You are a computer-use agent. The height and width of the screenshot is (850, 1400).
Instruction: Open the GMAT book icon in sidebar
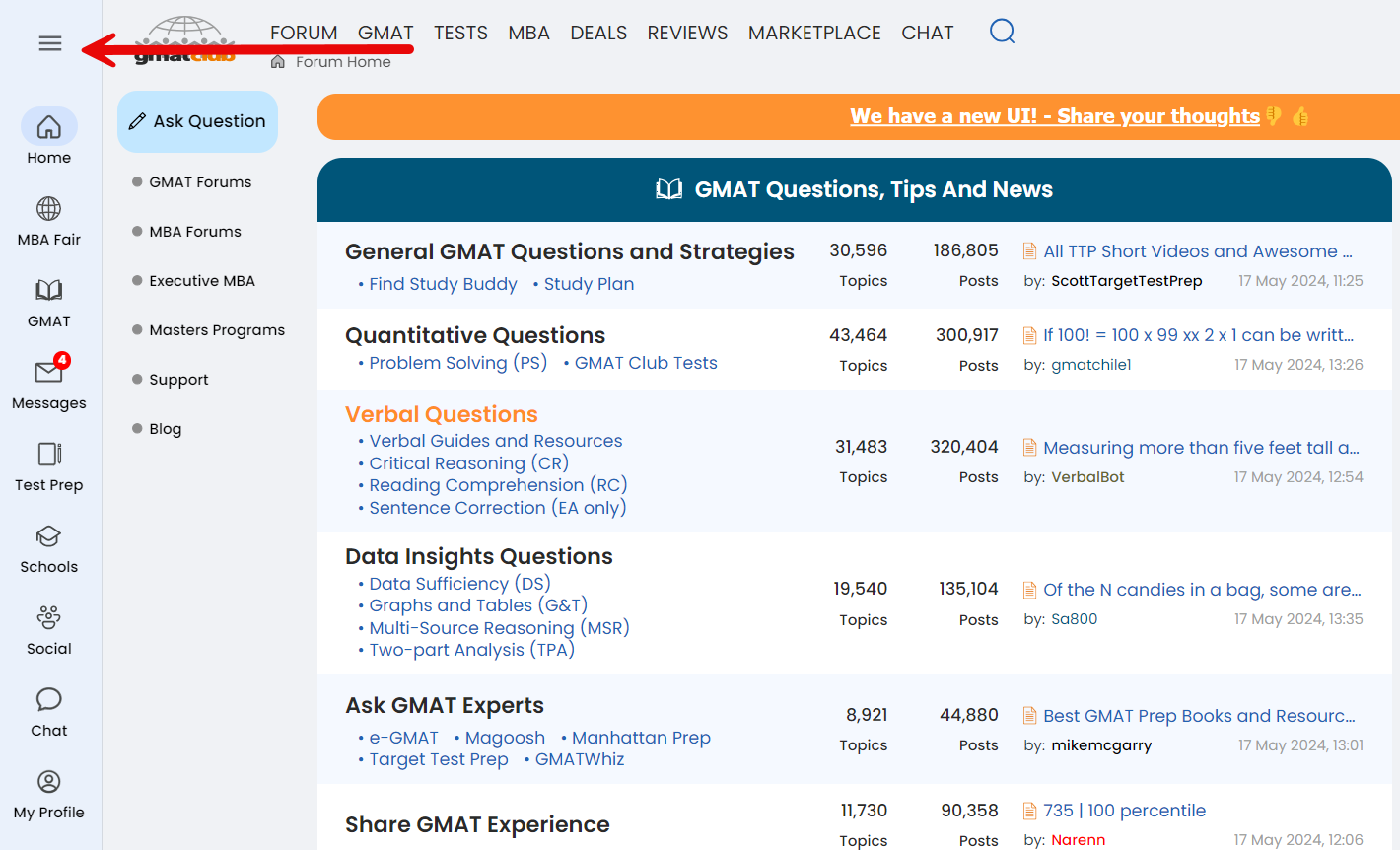(49, 291)
